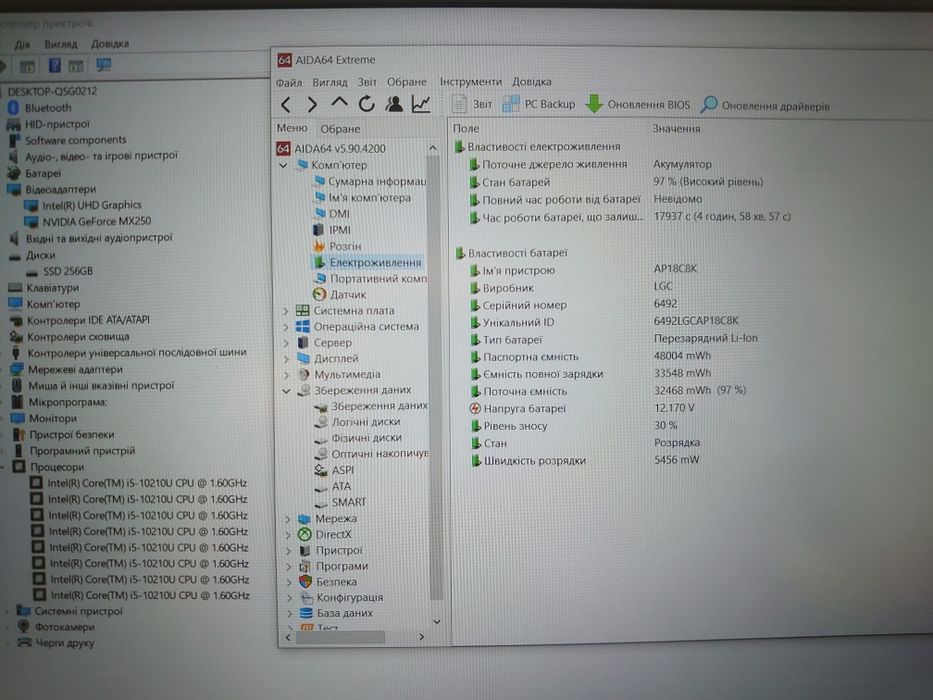Select the Датчик sensor tree item
The width and height of the screenshot is (933, 700).
340,295
